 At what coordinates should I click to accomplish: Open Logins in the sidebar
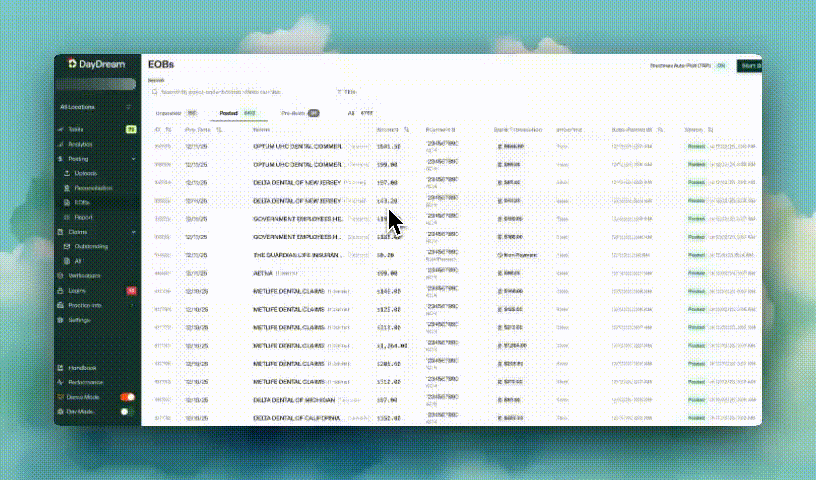pyautogui.click(x=76, y=290)
